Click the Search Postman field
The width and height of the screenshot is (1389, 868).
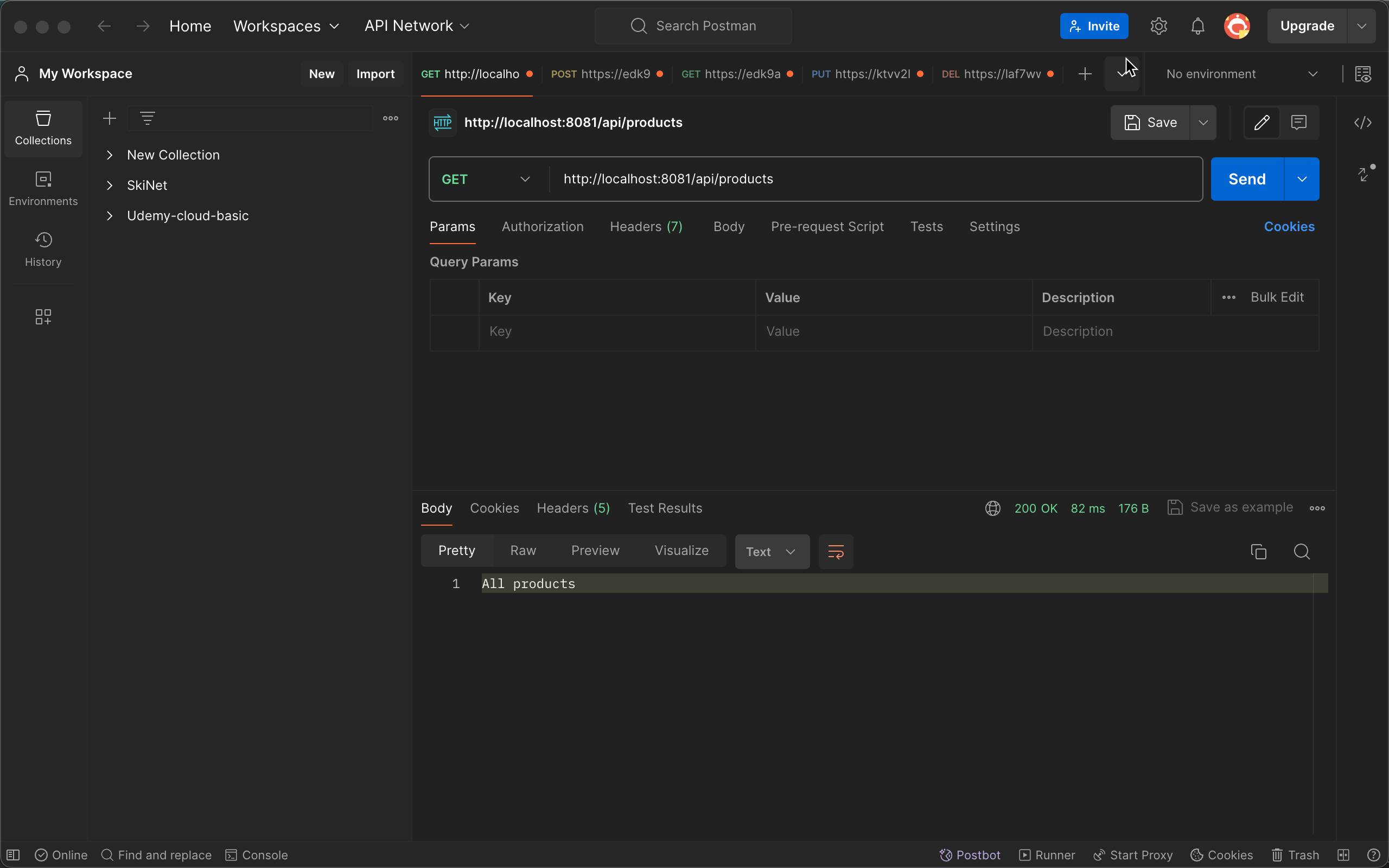[693, 26]
